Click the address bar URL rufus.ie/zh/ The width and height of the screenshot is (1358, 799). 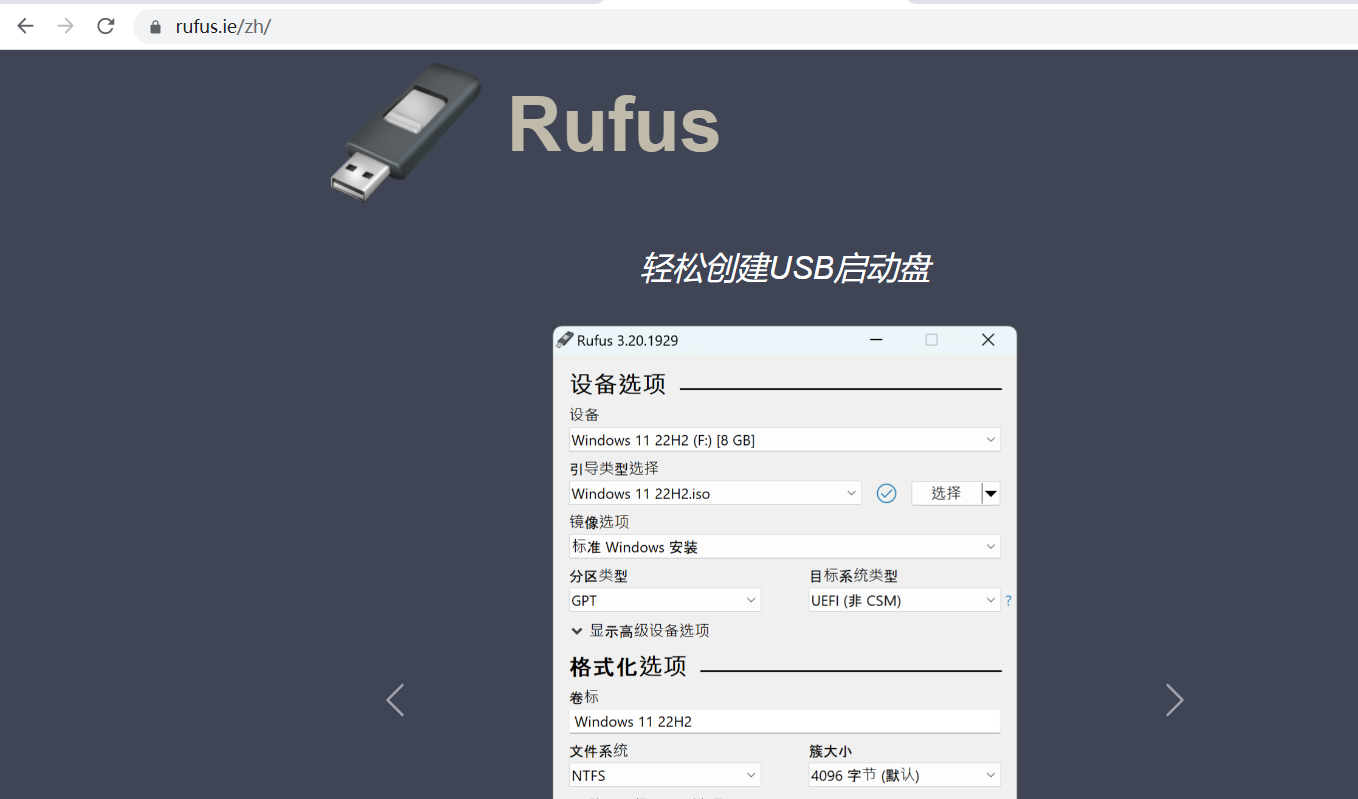point(223,27)
